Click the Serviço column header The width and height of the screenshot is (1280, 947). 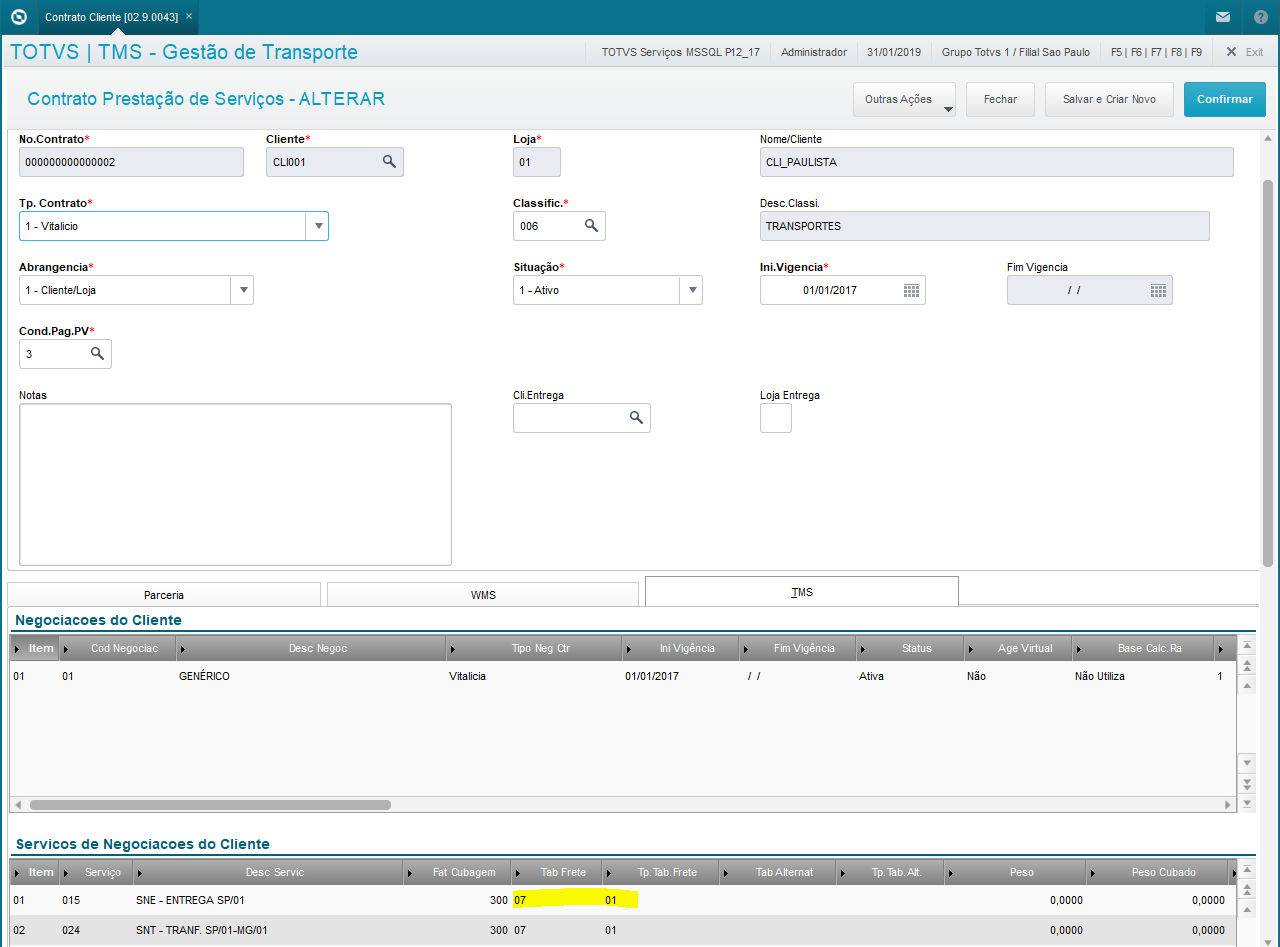(96, 872)
